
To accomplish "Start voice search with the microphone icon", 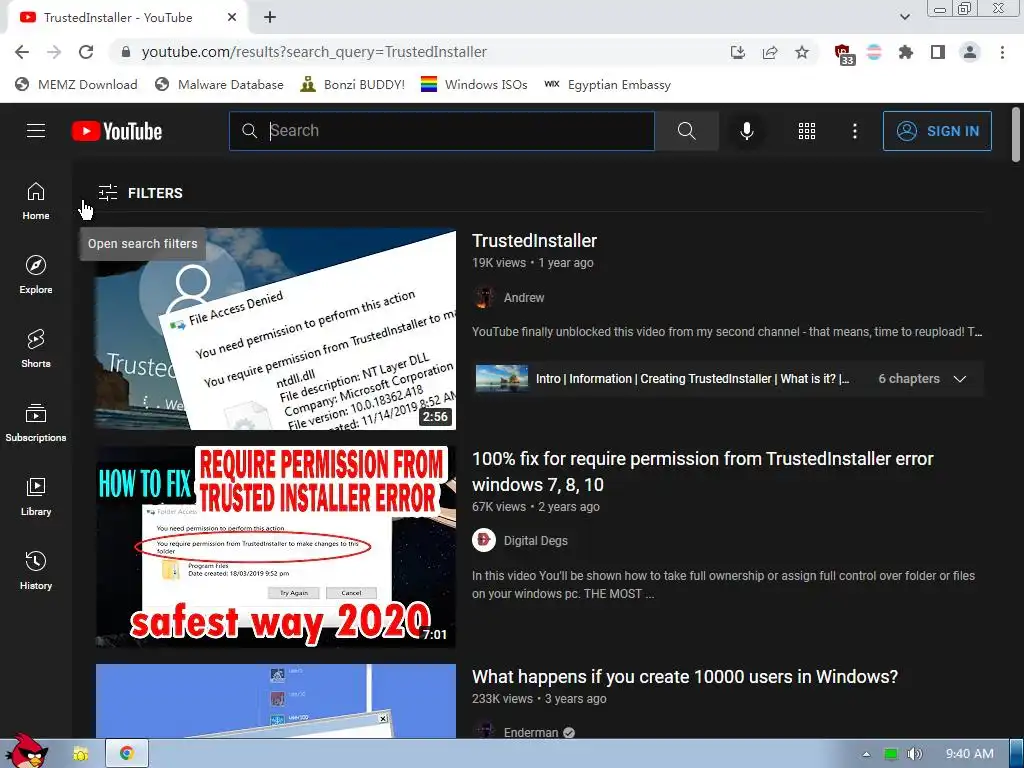I will pyautogui.click(x=746, y=131).
